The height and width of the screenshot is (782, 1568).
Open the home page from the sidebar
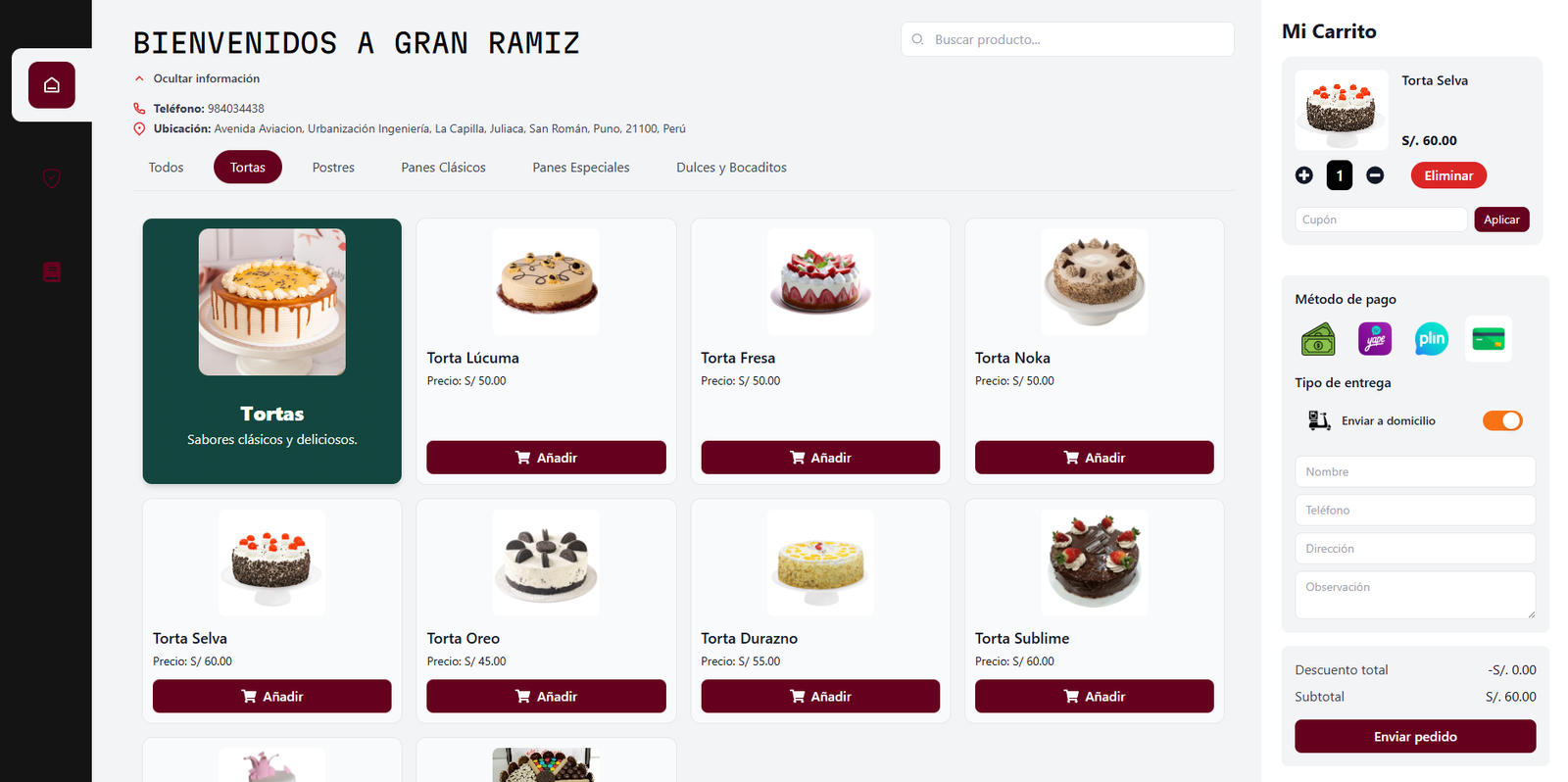coord(52,85)
